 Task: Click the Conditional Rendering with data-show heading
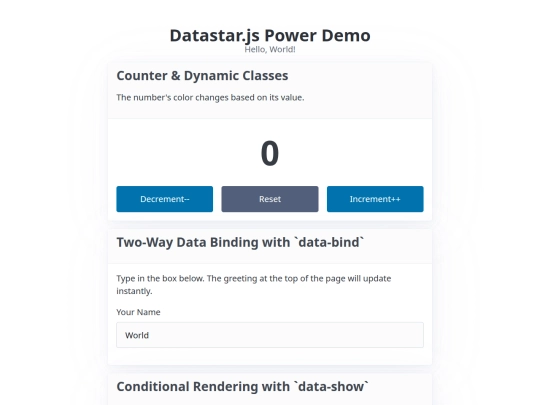[x=242, y=387]
